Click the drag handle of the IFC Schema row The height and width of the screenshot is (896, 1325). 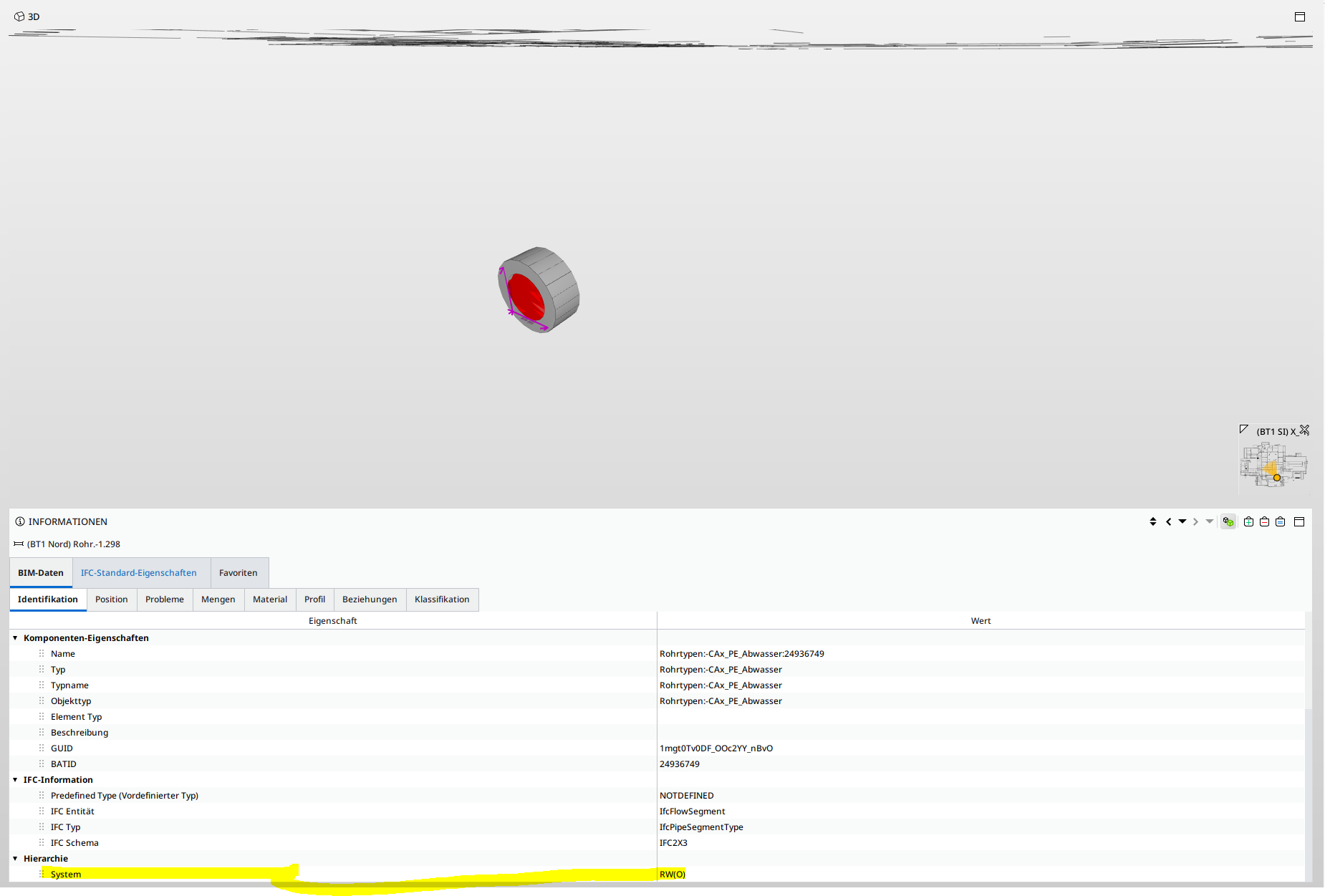click(42, 843)
